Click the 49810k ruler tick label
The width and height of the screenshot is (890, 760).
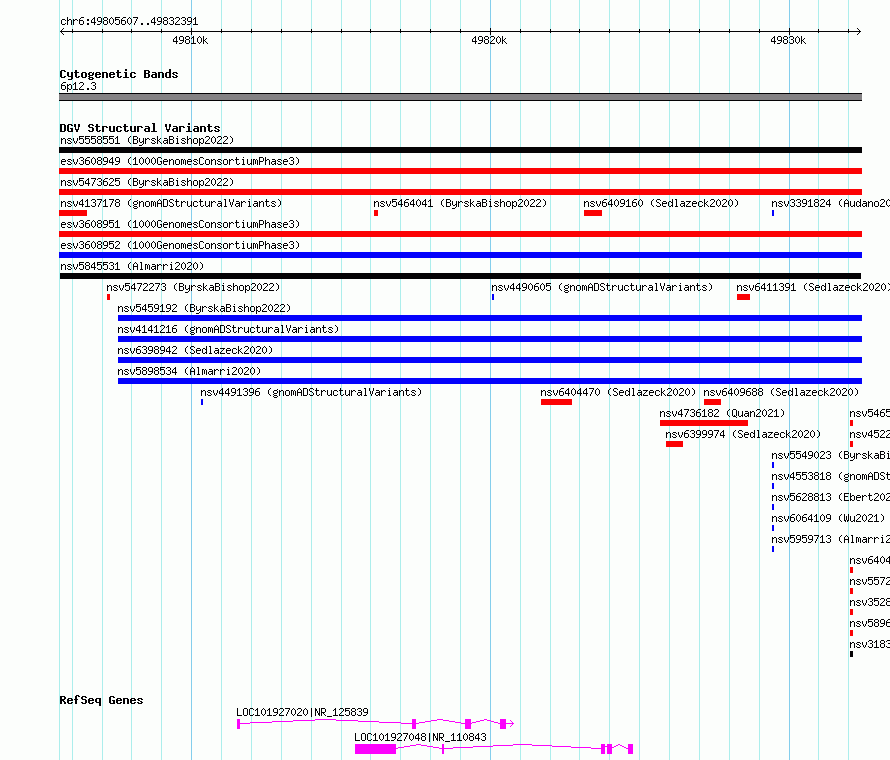(x=190, y=40)
